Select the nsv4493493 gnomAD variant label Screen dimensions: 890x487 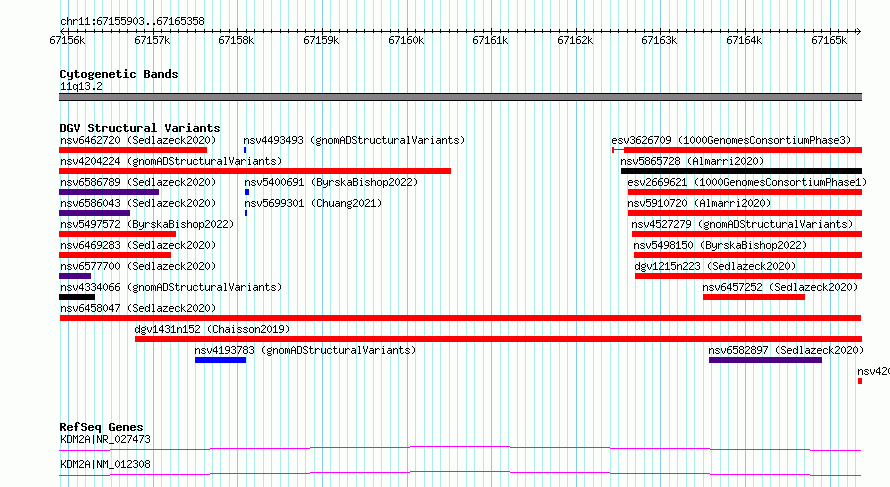354,140
